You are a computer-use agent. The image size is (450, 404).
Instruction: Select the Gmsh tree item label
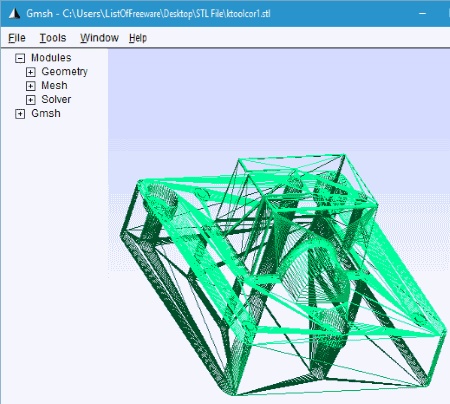46,113
